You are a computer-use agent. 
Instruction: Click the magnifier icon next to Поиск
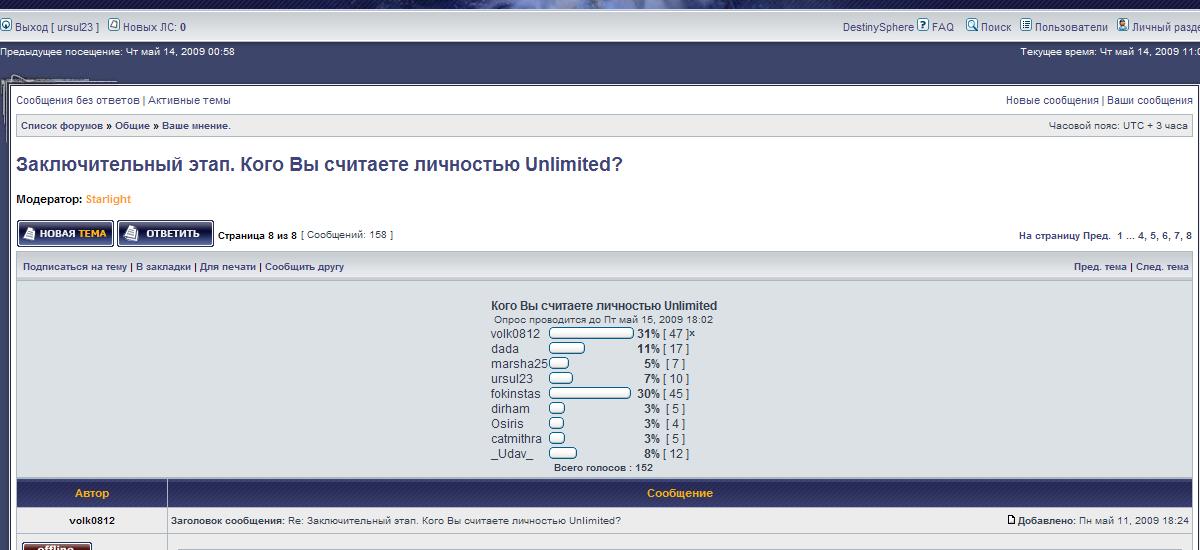click(971, 26)
